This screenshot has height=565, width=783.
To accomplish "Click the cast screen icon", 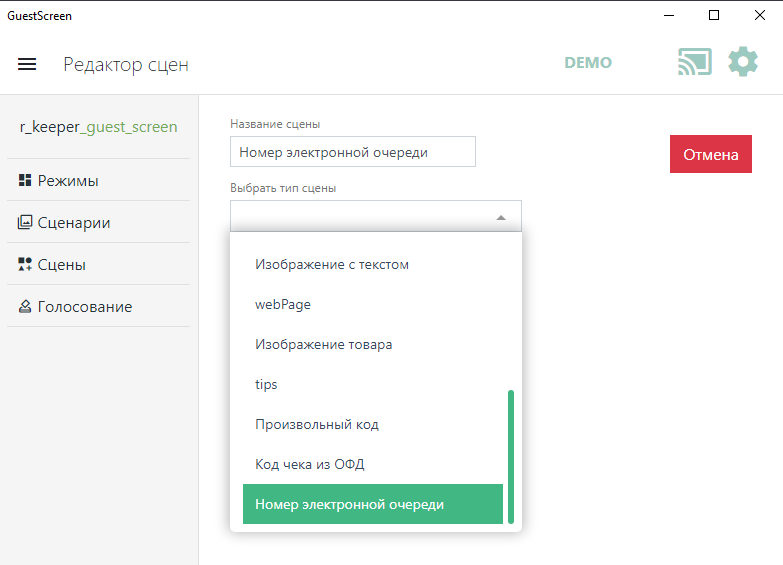I will pos(694,62).
